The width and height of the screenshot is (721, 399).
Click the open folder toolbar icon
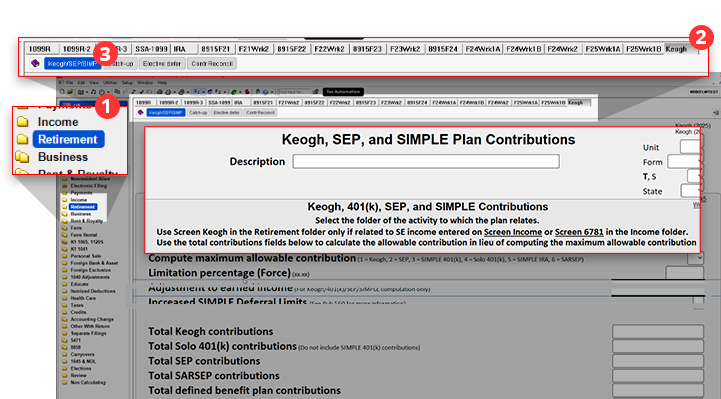pyautogui.click(x=69, y=92)
